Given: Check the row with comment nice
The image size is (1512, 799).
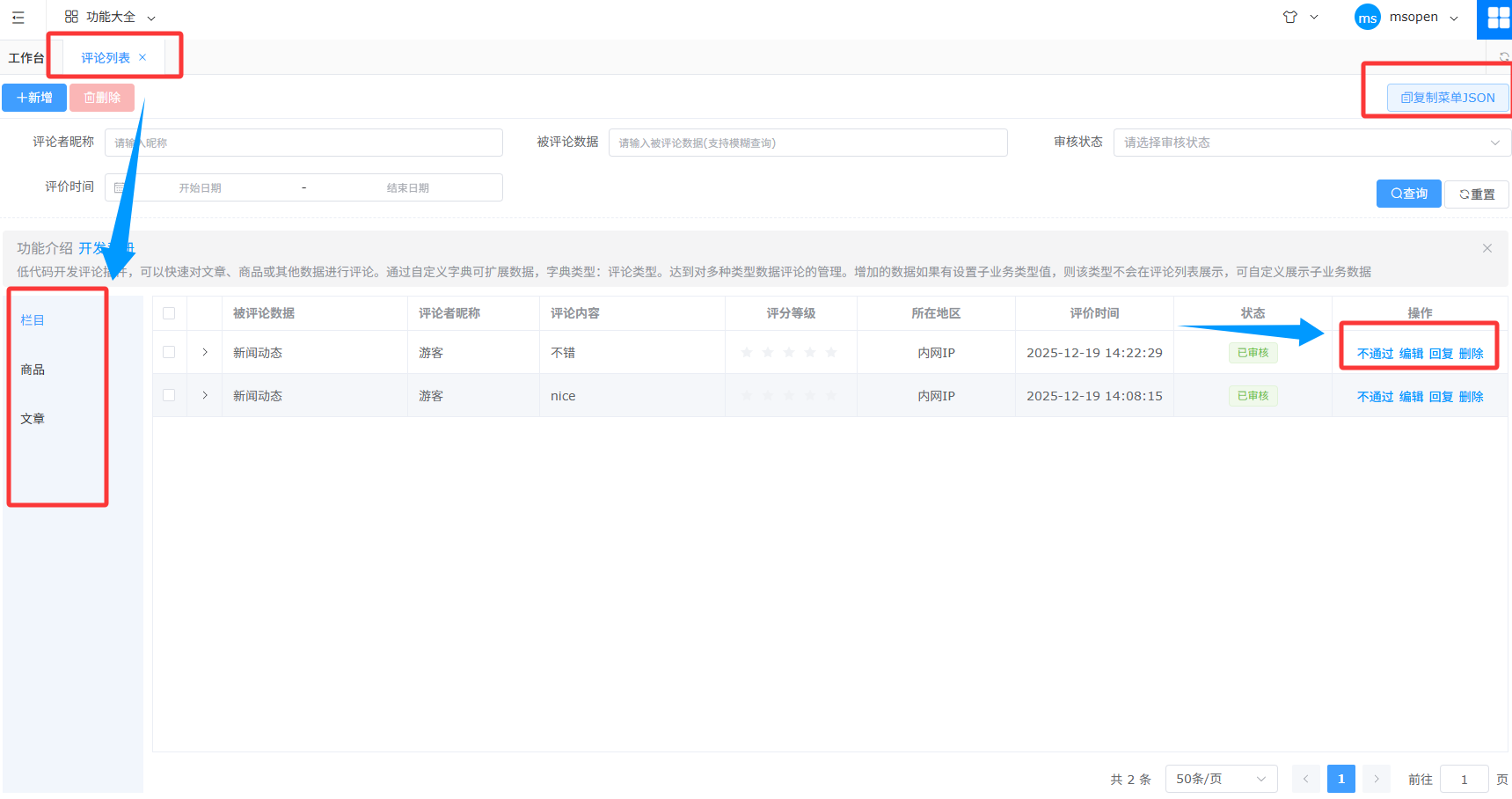Looking at the screenshot, I should pos(169,395).
